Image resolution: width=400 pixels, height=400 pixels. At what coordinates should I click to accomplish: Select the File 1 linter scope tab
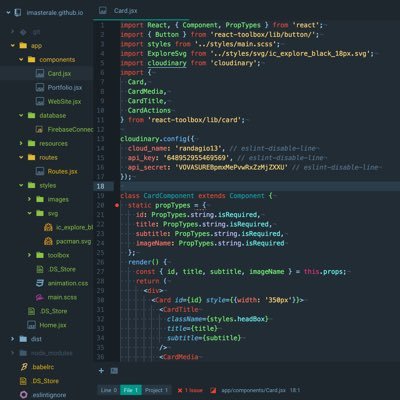point(131,390)
